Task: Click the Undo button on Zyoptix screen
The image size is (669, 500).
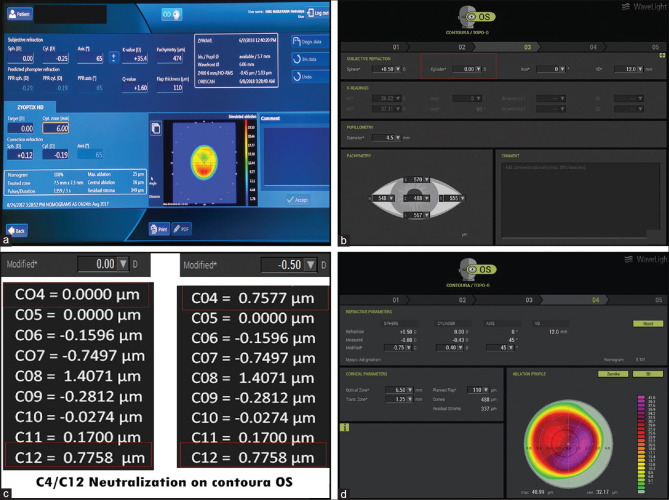Action: (x=310, y=76)
